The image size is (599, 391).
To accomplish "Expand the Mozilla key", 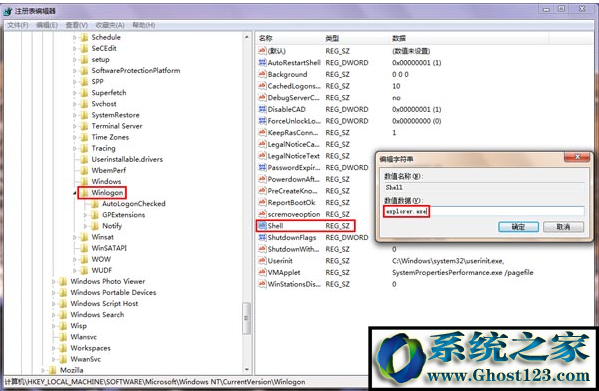I will [43, 370].
